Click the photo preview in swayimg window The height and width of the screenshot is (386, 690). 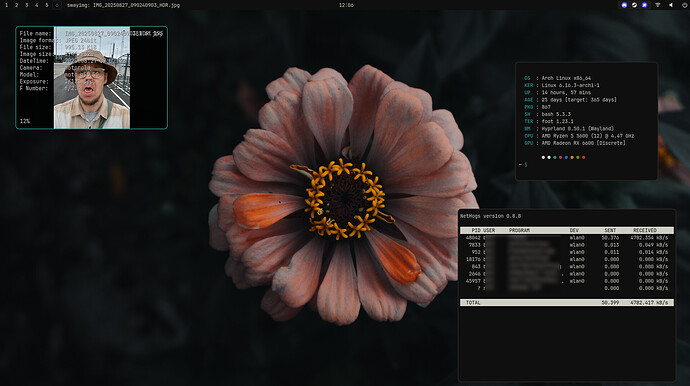pyautogui.click(x=92, y=77)
